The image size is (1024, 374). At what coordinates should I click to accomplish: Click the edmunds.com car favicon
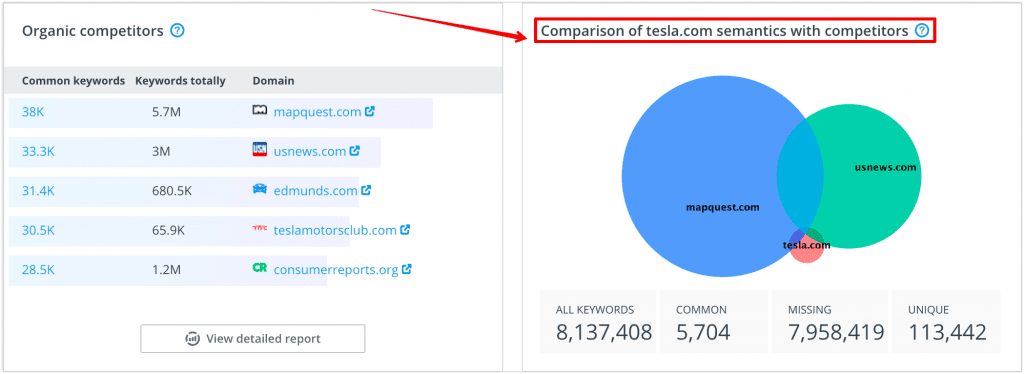[x=260, y=189]
